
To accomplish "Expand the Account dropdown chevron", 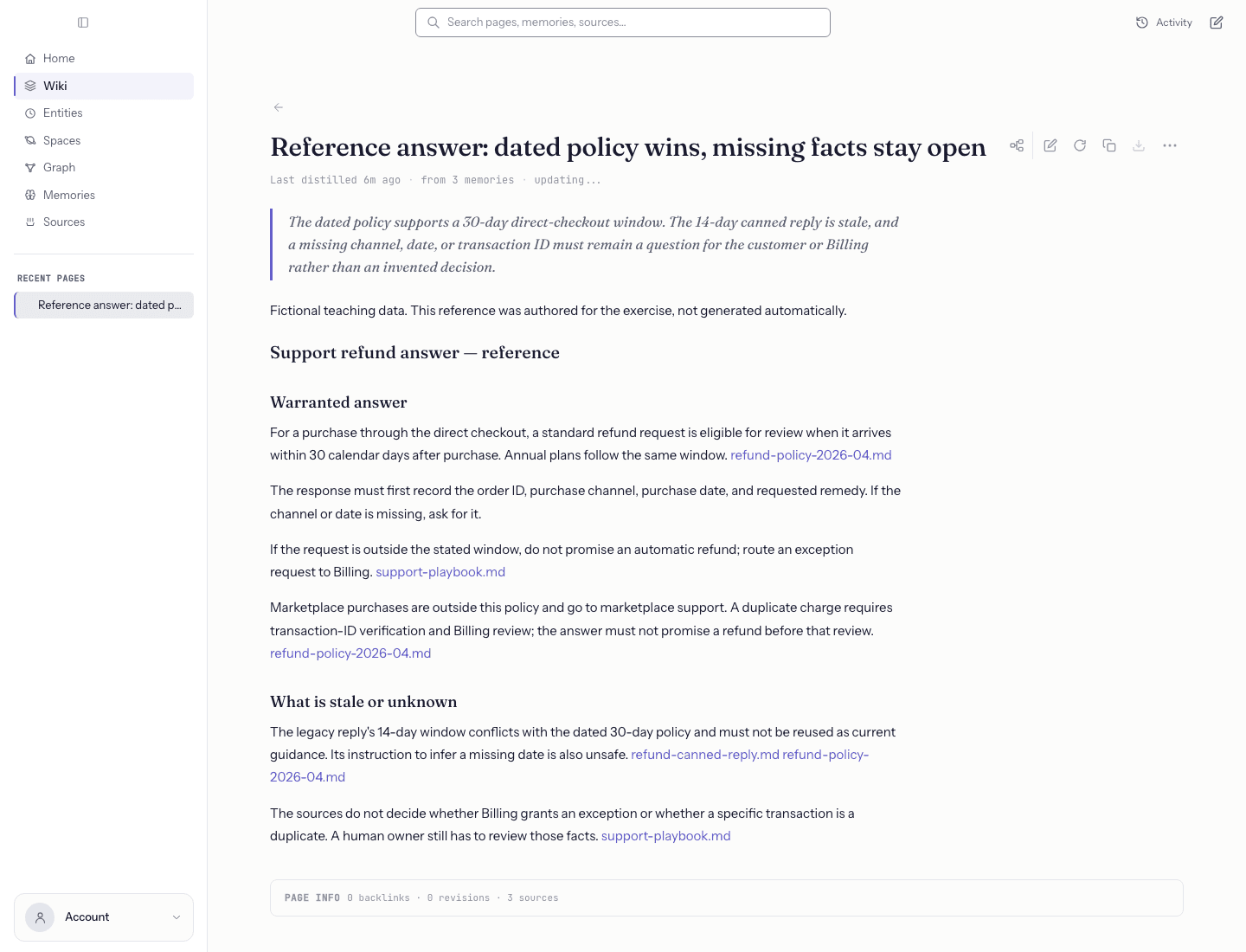I will (177, 917).
